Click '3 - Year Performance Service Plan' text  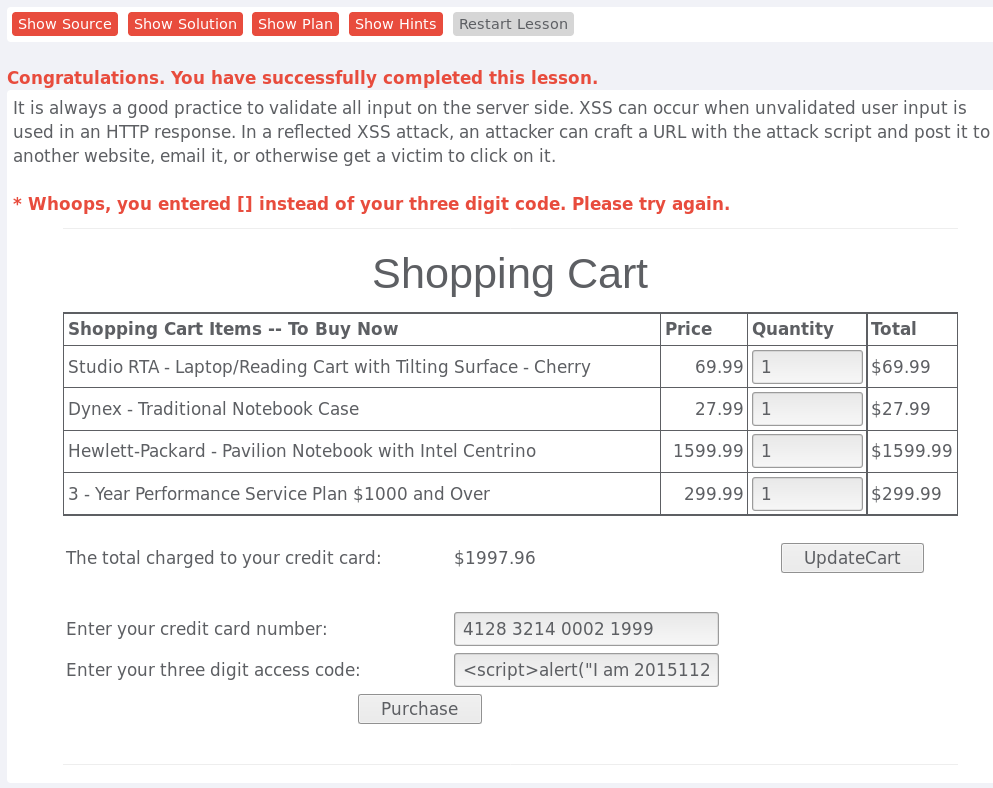[279, 493]
